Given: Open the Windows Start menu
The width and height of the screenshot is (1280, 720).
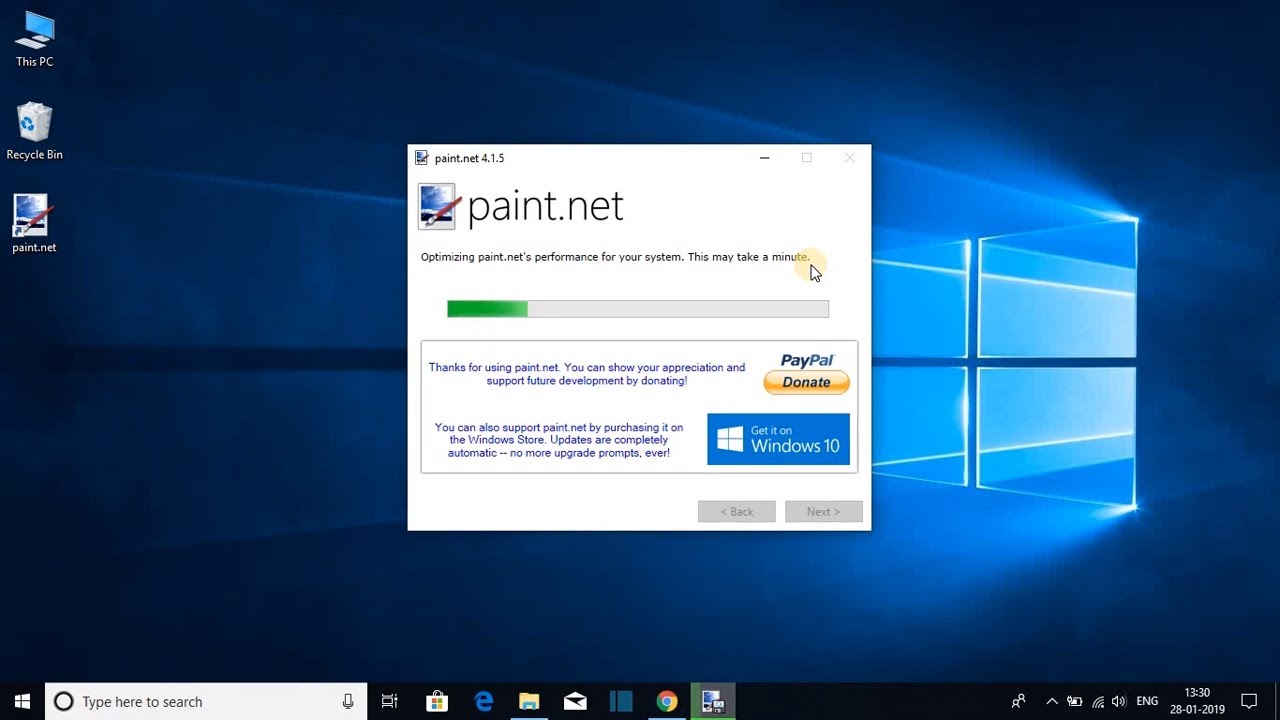Looking at the screenshot, I should [22, 701].
